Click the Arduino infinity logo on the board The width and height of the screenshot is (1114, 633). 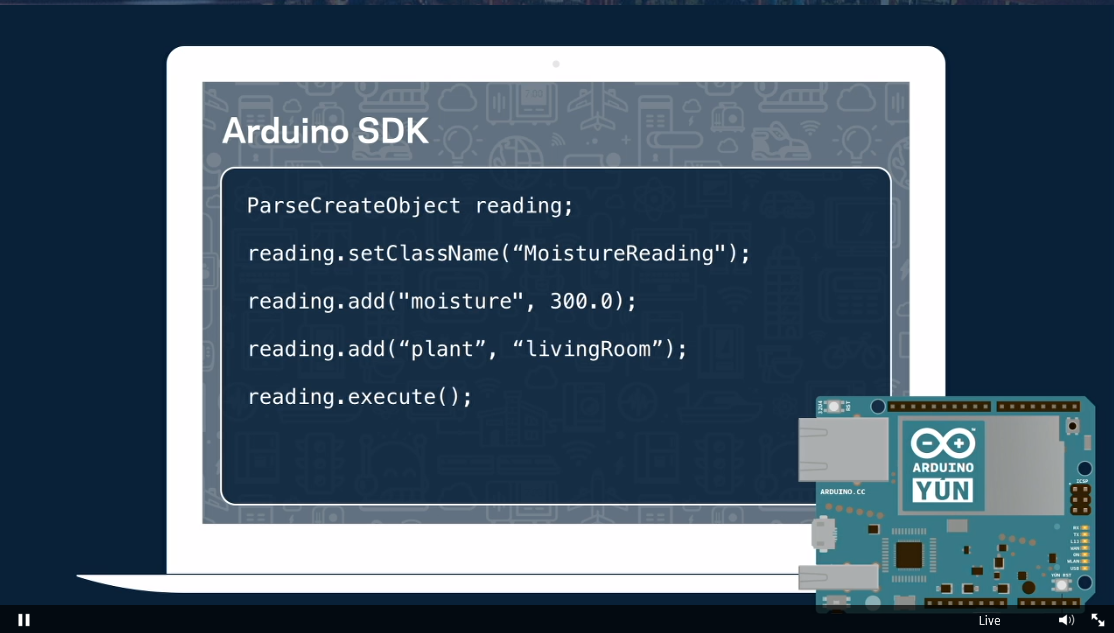(x=943, y=443)
